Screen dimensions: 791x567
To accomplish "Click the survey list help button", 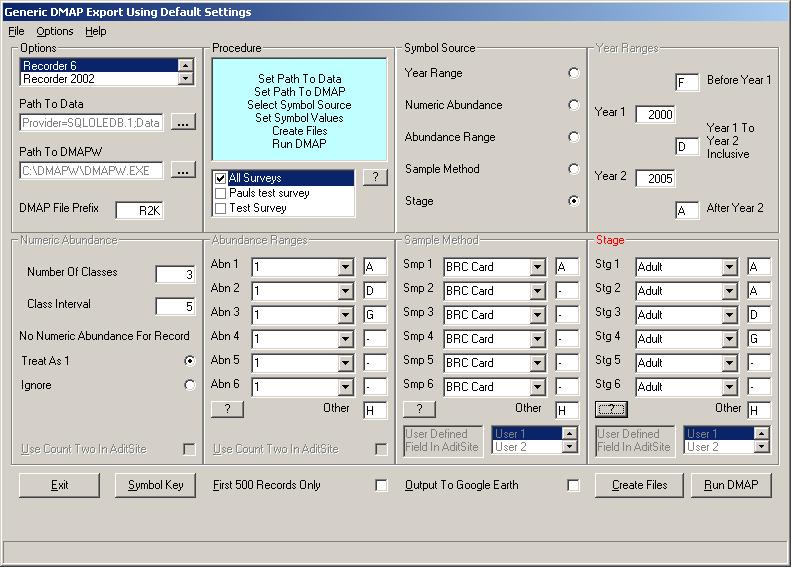I will click(375, 177).
